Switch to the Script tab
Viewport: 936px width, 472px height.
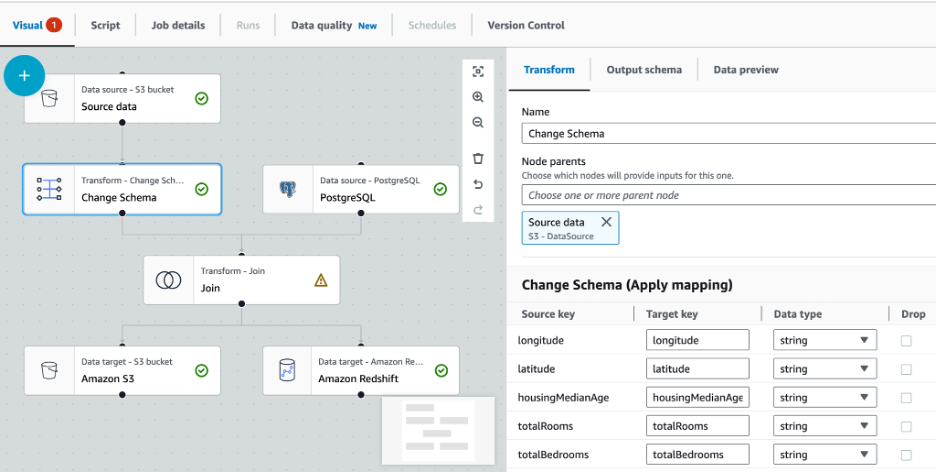pos(105,25)
